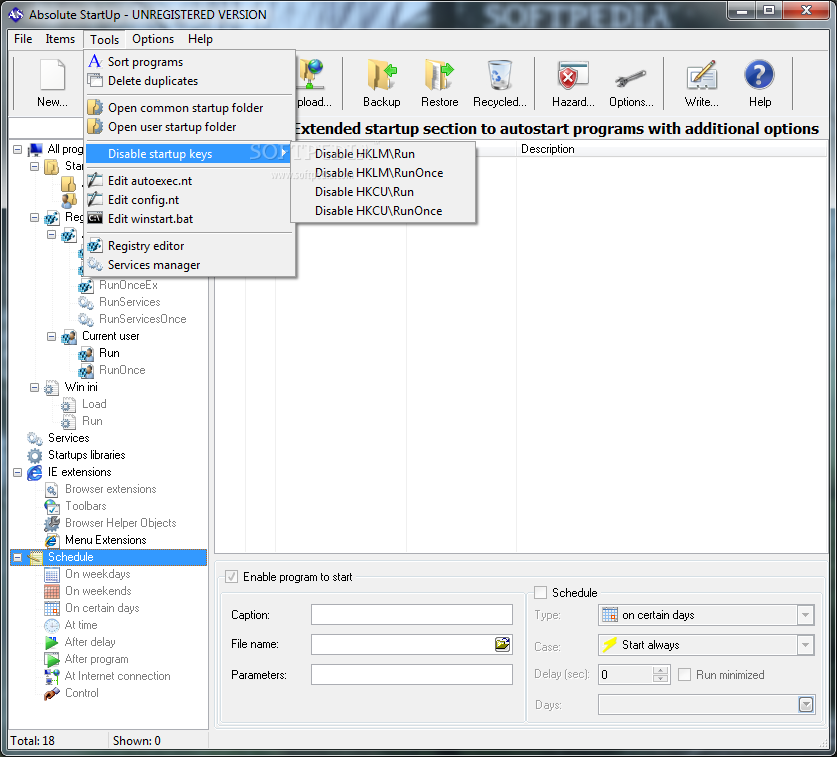The width and height of the screenshot is (837, 757).
Task: Click the Sort programs letter icon
Action: [x=95, y=61]
